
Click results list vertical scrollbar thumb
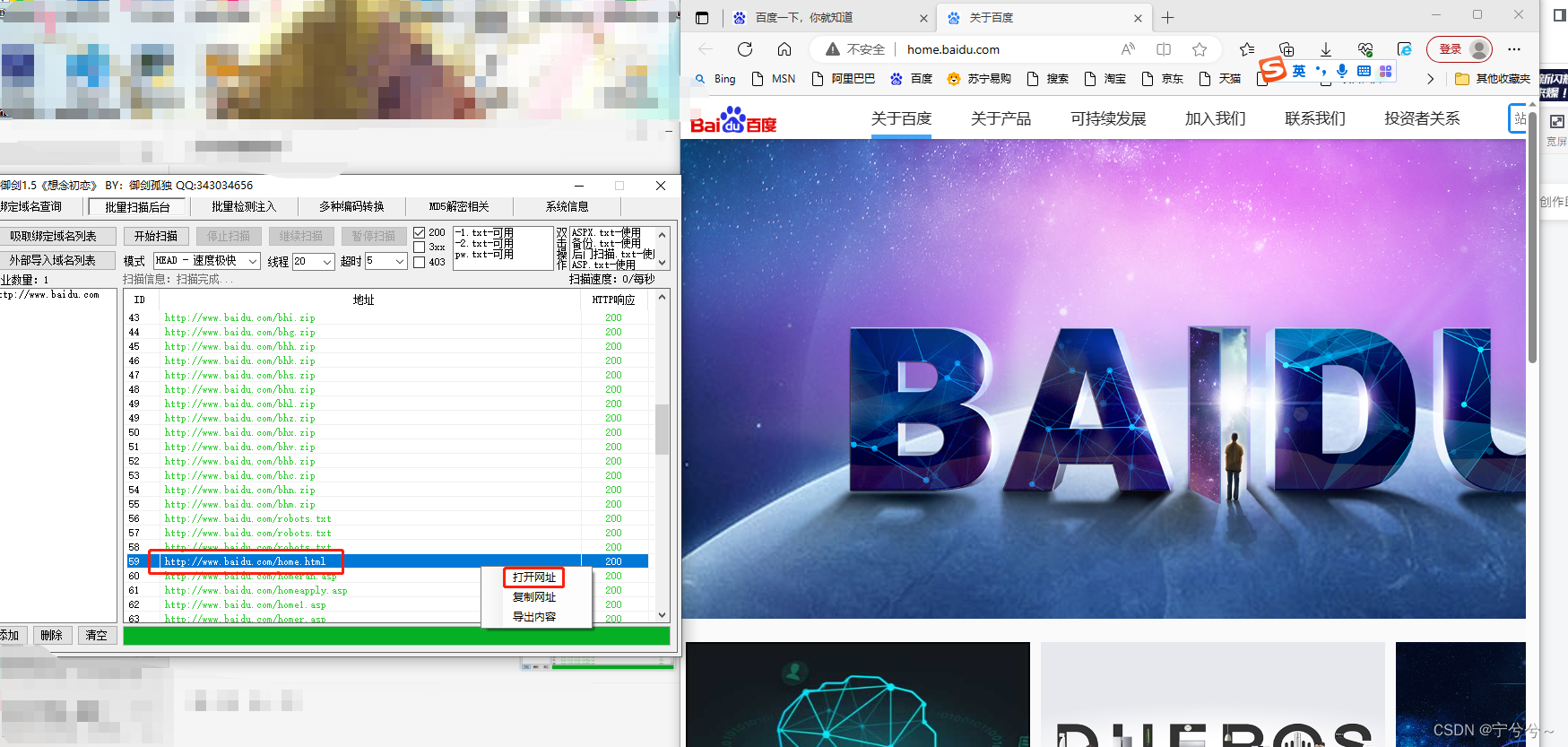click(x=662, y=430)
